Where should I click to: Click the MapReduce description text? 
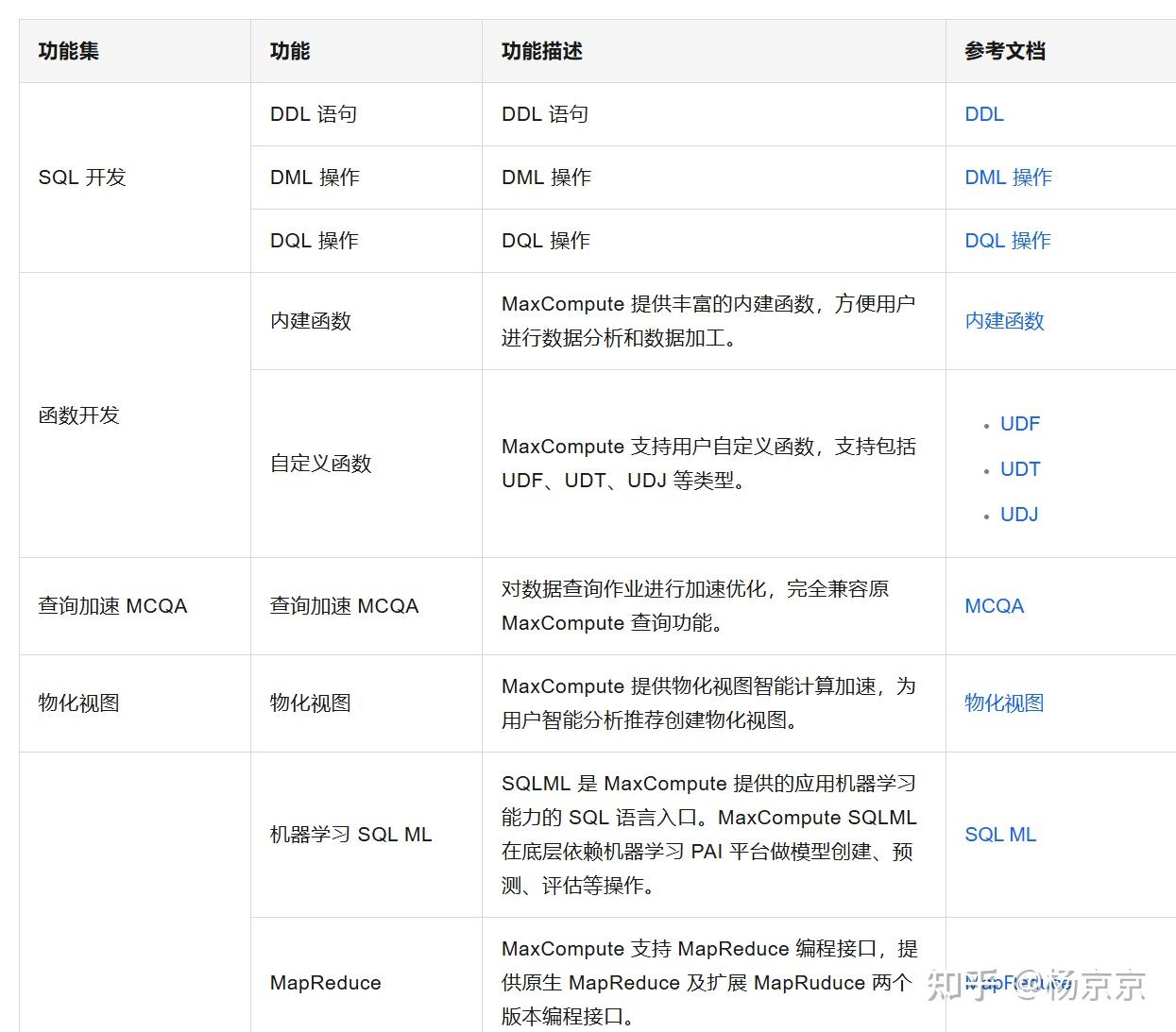click(x=707, y=982)
